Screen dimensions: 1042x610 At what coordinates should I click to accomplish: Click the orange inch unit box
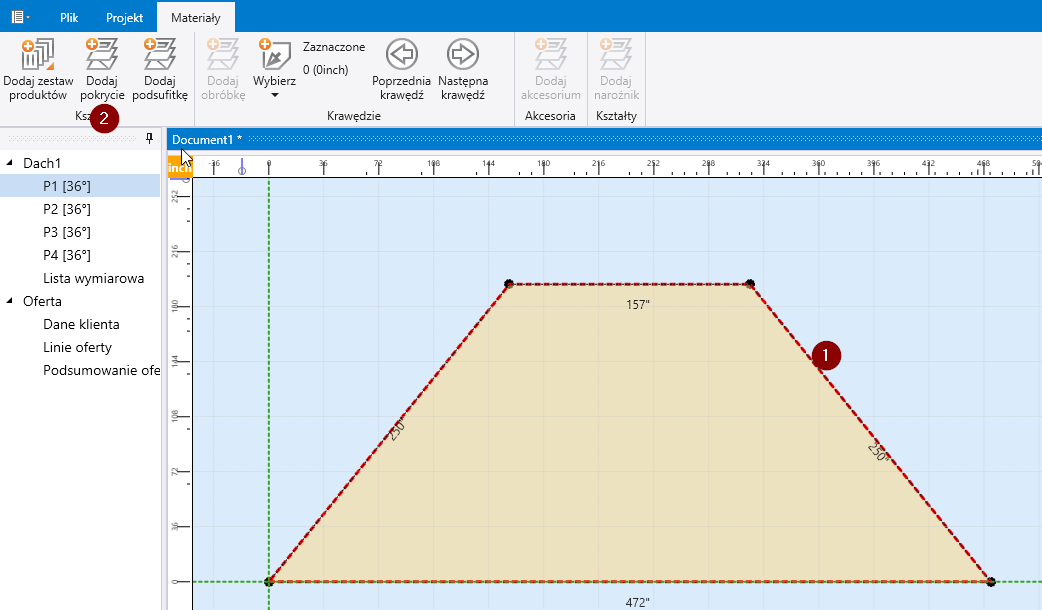coord(180,168)
